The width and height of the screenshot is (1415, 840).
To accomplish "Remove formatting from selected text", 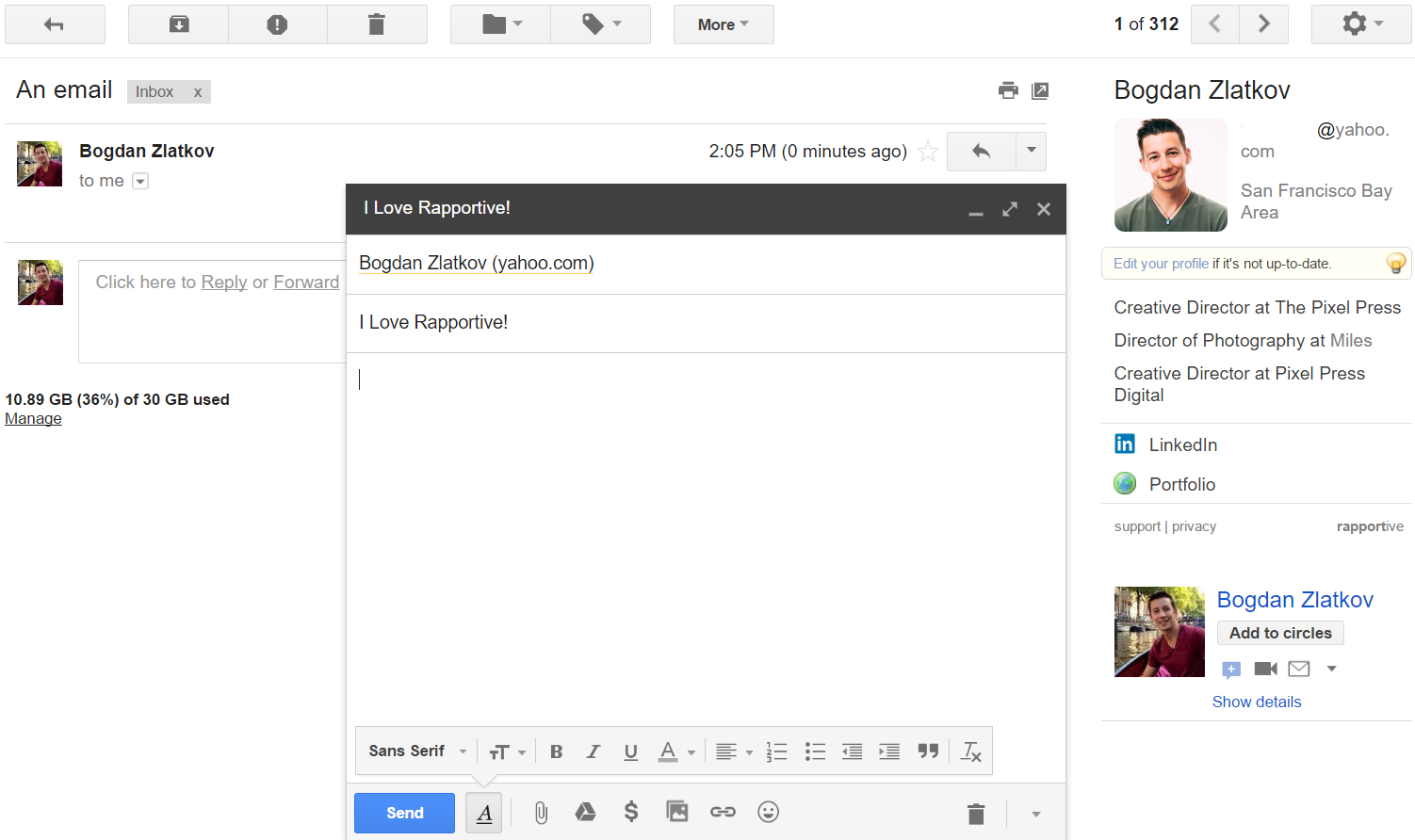I will coord(971,751).
